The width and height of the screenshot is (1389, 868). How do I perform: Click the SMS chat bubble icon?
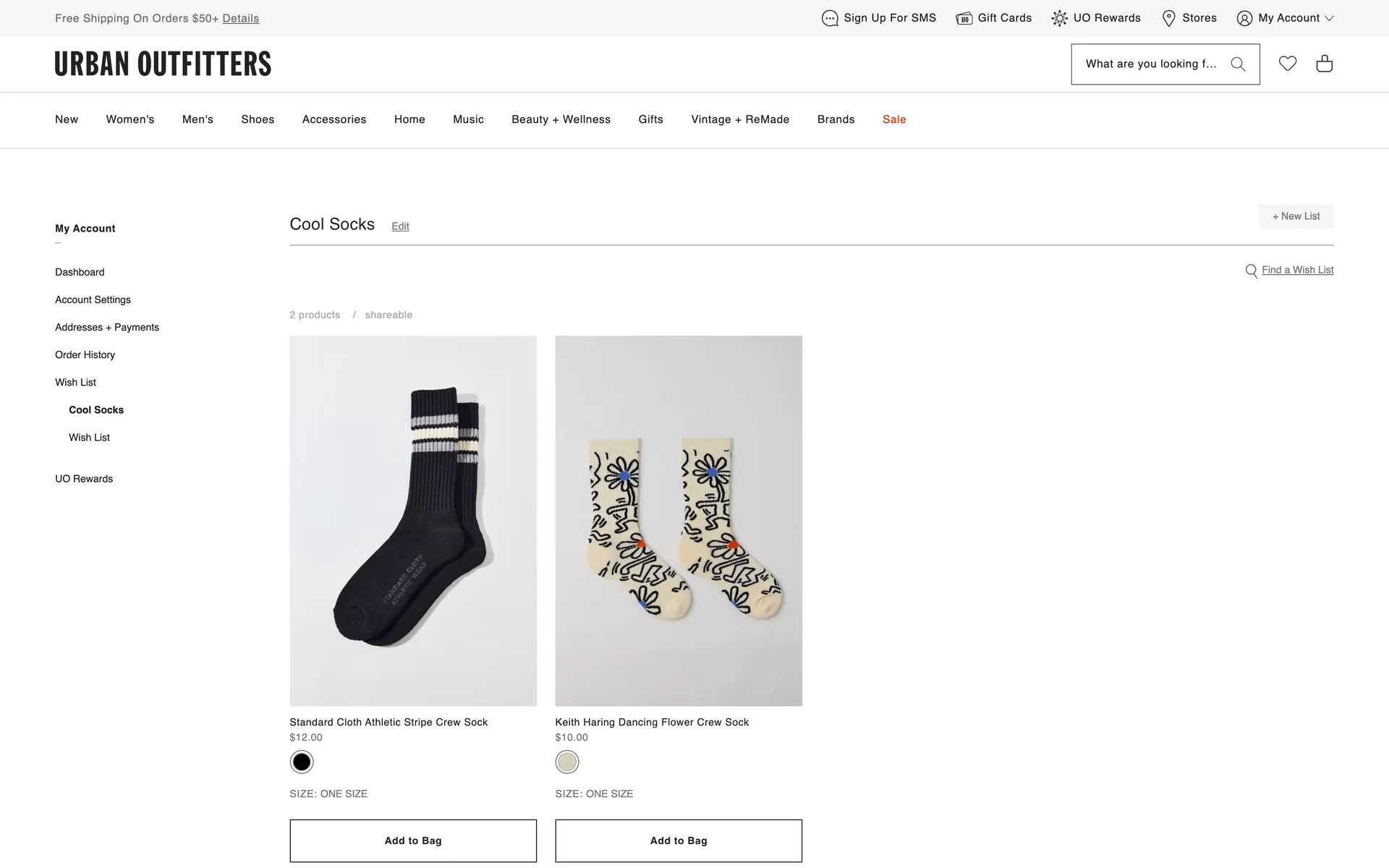click(x=830, y=18)
